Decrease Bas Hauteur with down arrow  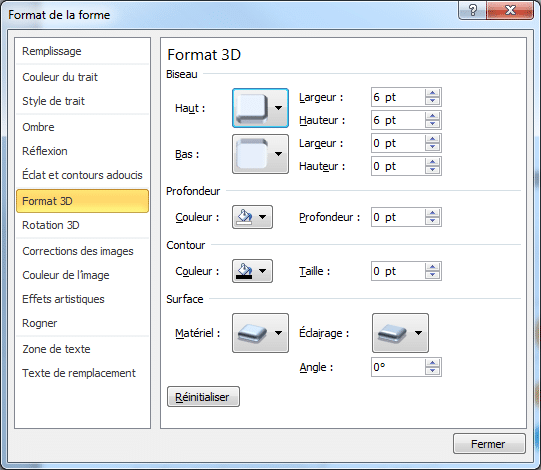point(432,170)
